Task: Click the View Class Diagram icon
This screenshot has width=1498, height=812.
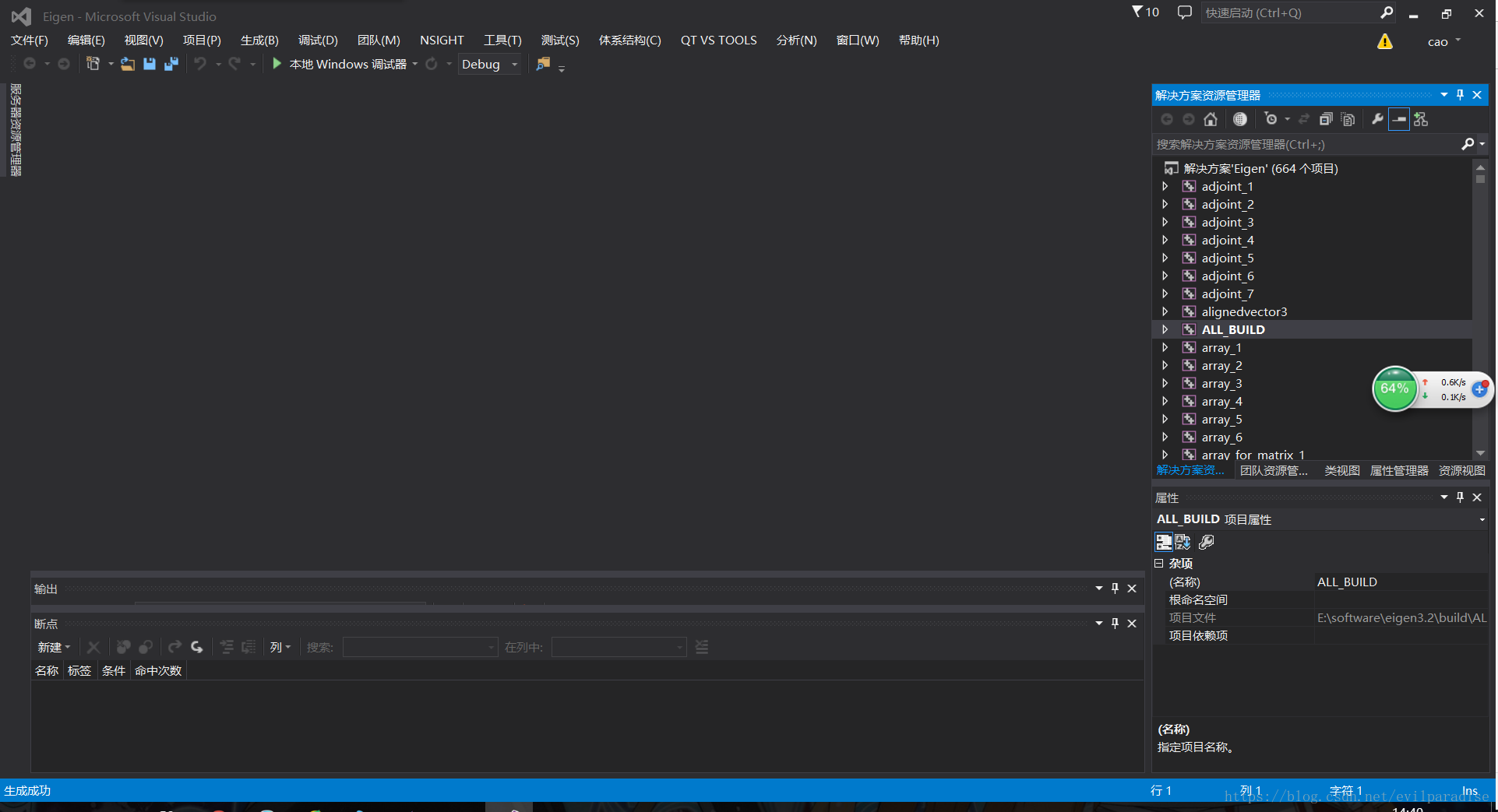Action: pos(1422,119)
